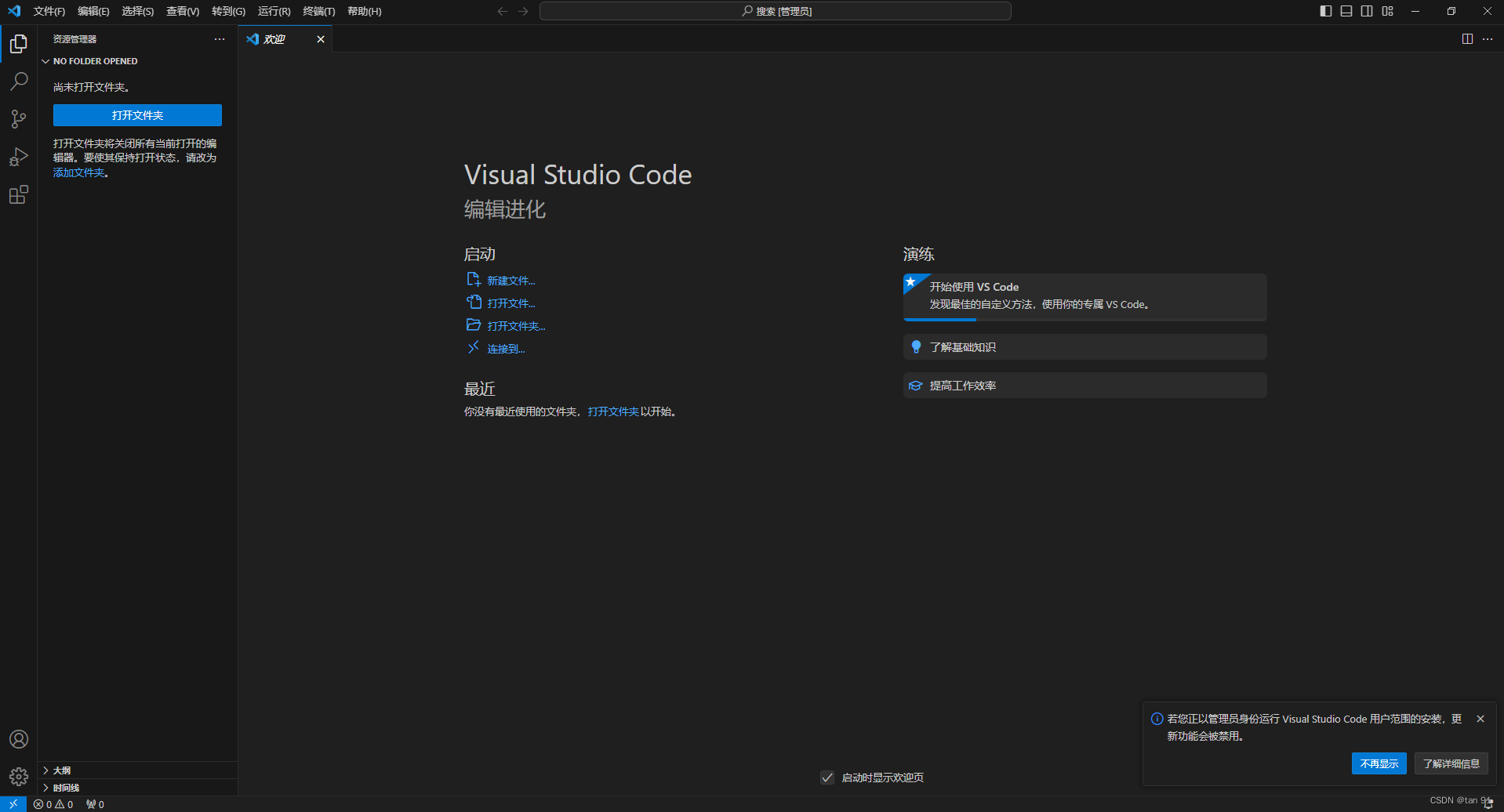Click the 不再显示 button
The width and height of the screenshot is (1504, 812).
(x=1379, y=763)
